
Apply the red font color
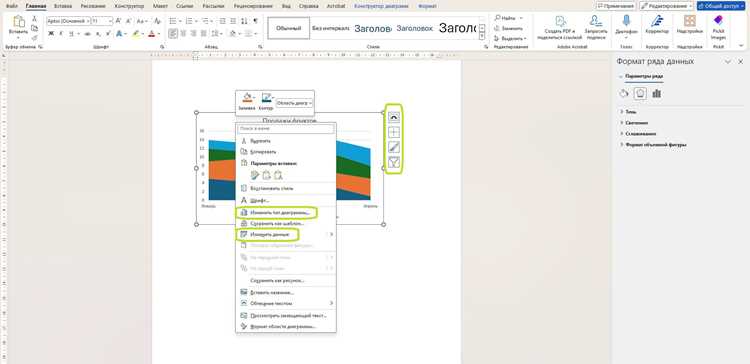tap(152, 33)
